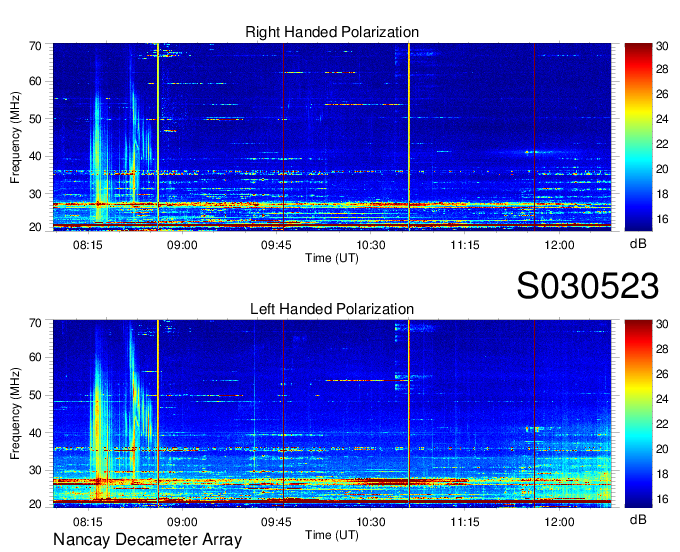The image size is (680, 552).
Task: Click the 70 MHz tick label on the top plot
Action: [35, 46]
